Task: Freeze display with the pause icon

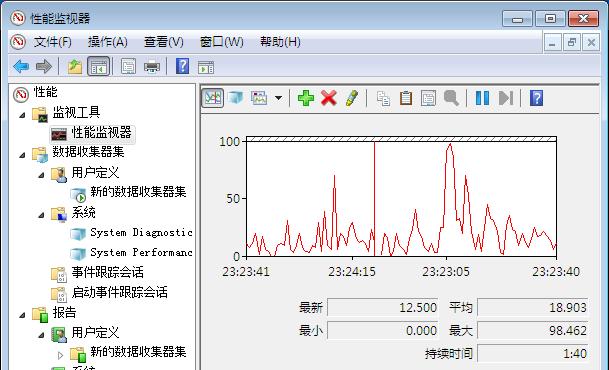Action: point(482,98)
